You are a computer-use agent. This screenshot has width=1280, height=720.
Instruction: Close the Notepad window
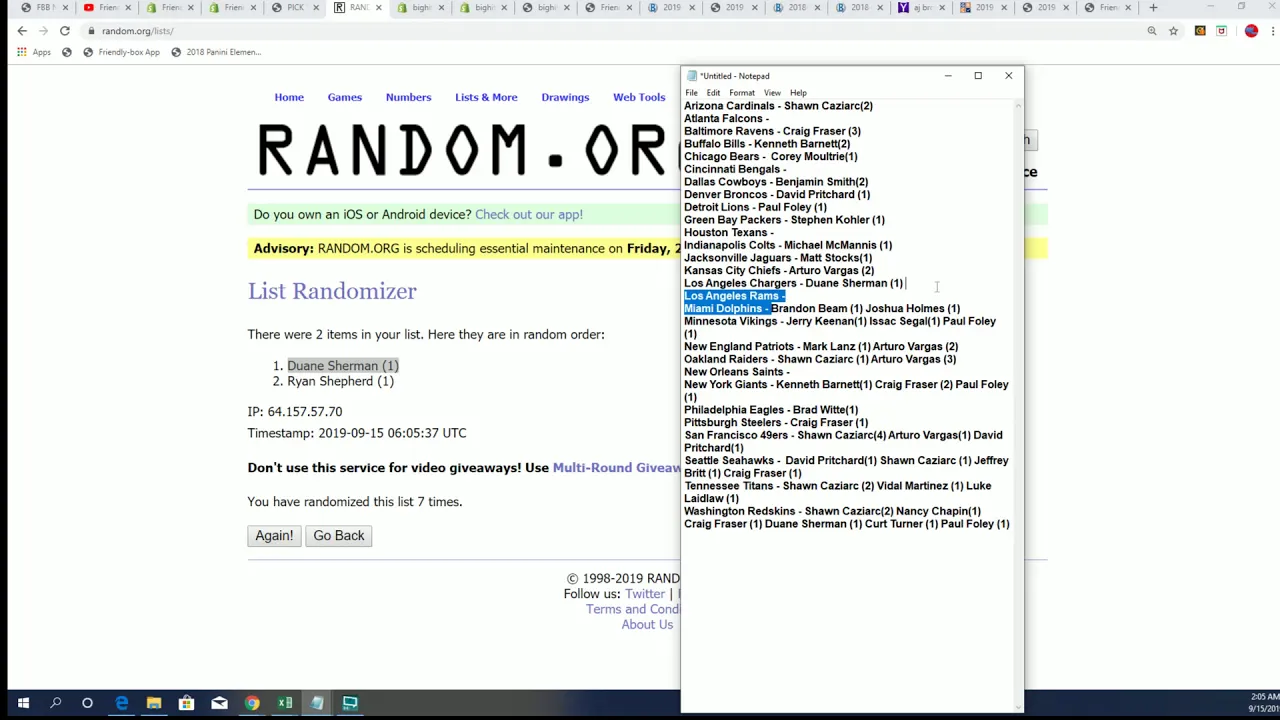click(1008, 76)
